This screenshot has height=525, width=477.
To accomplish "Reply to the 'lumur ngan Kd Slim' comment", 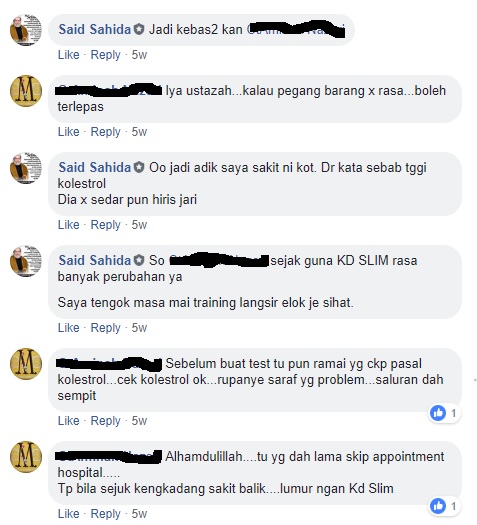I will [x=105, y=514].
